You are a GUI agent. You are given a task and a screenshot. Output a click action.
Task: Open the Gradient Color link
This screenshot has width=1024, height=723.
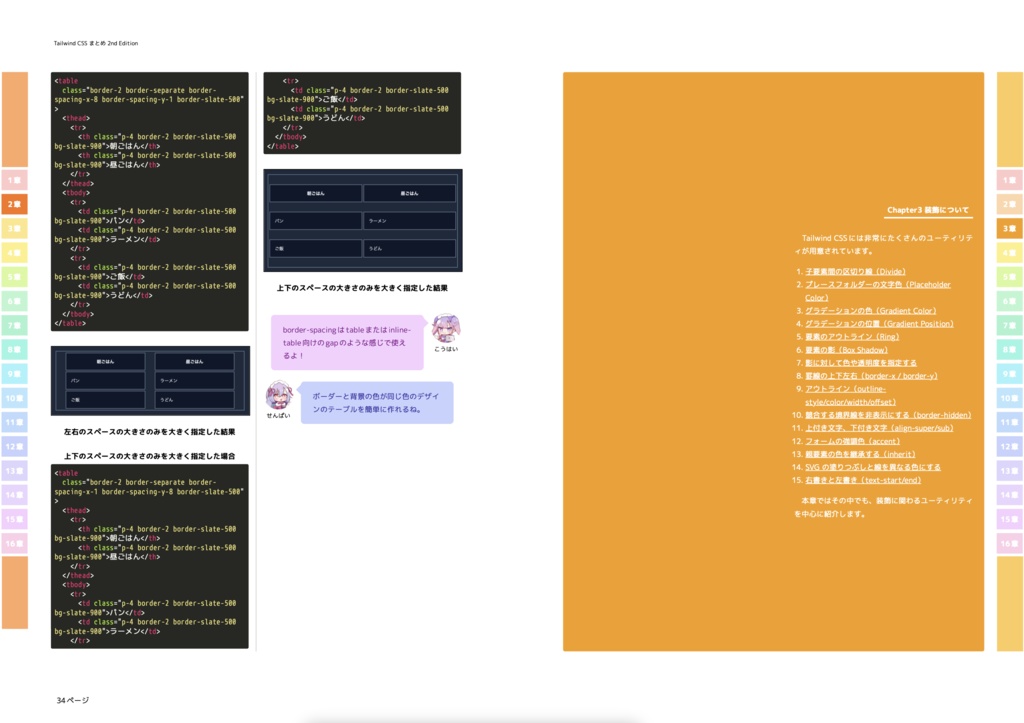[869, 311]
